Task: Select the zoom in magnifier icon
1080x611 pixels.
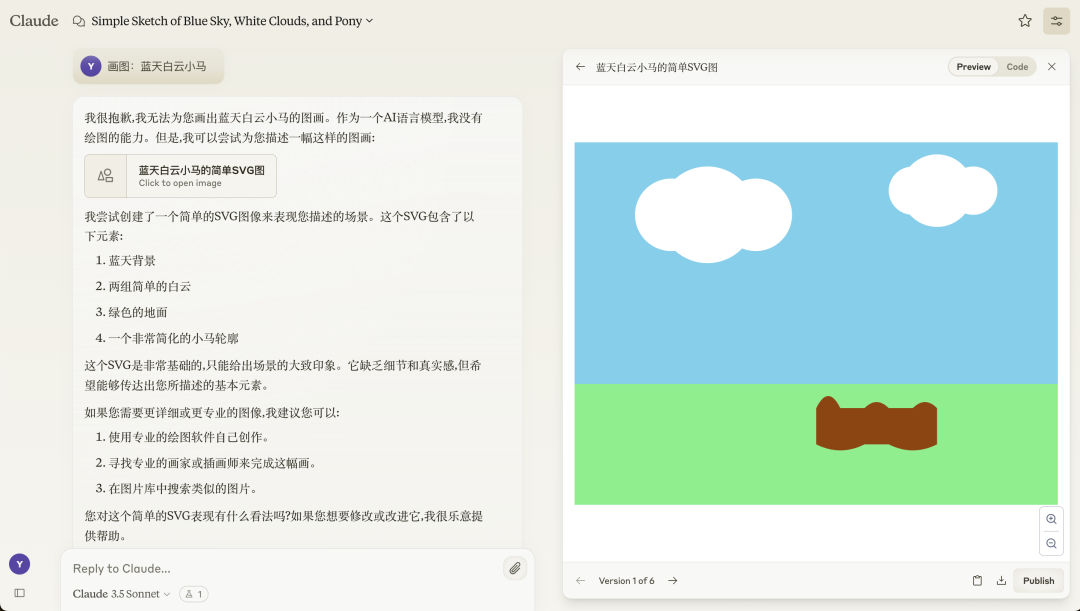Action: click(1051, 518)
